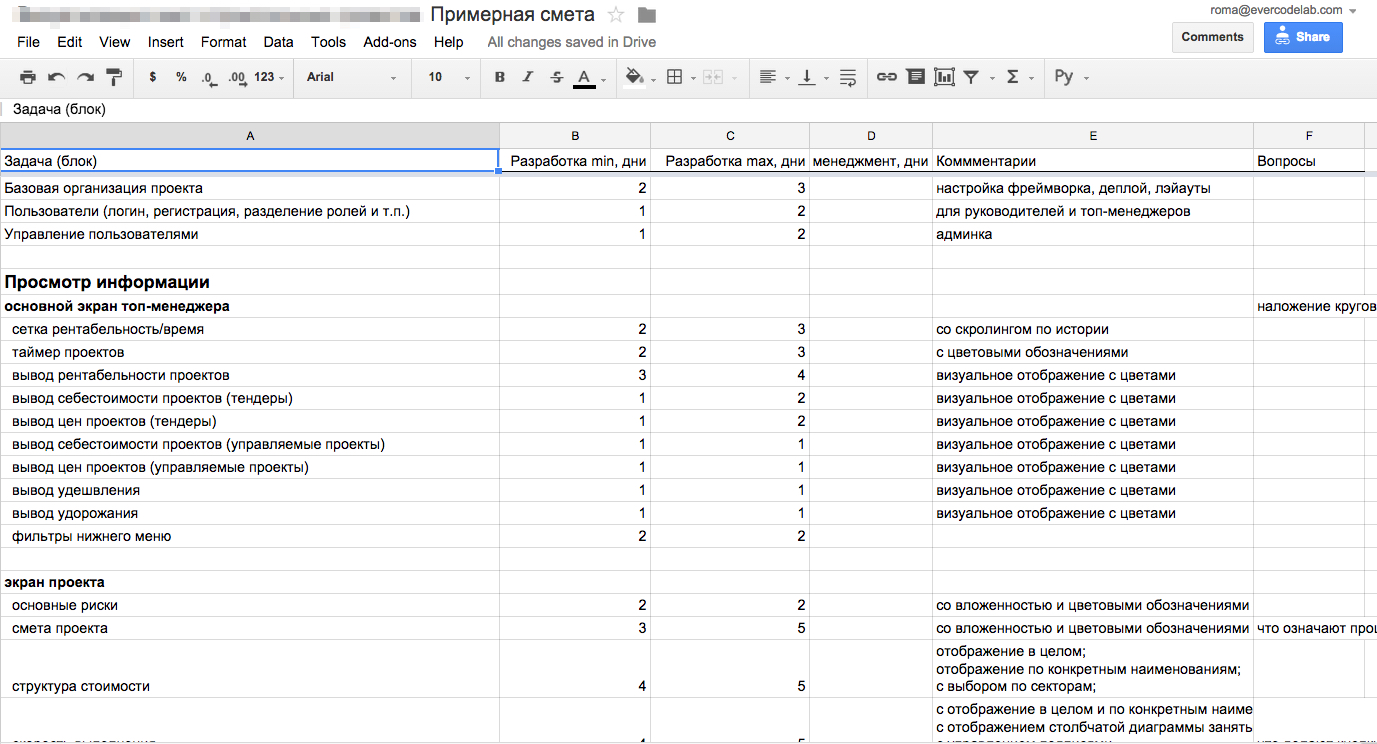Toggle italic text formatting
This screenshot has height=744, width=1377.
(x=528, y=77)
